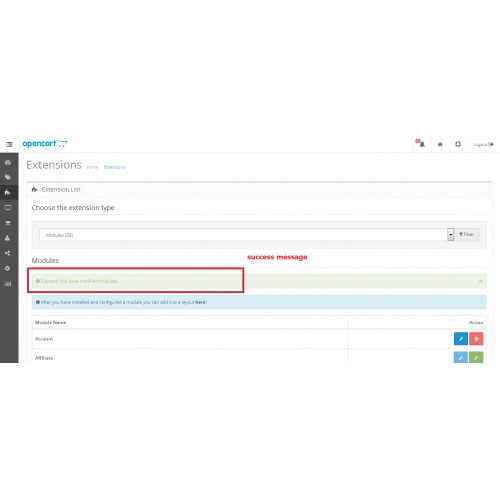Go to storefront via home icon
Screen dimensions: 500x500
440,144
